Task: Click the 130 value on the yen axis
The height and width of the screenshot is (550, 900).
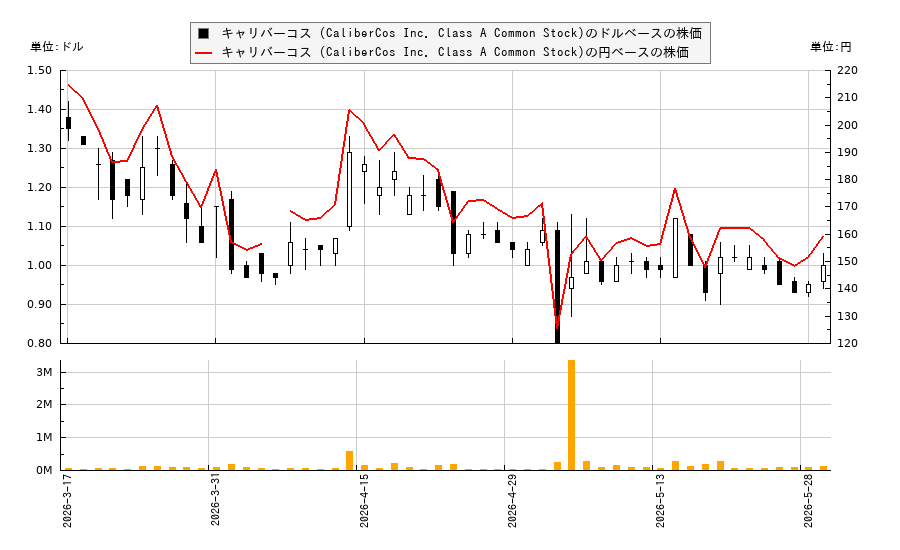Action: (848, 316)
